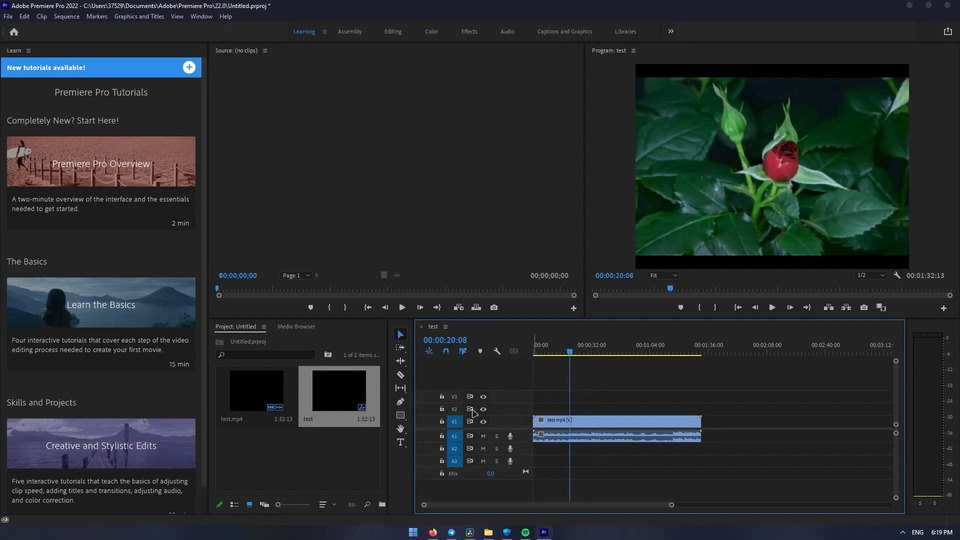Switch to the Media Browser tab

pyautogui.click(x=296, y=327)
